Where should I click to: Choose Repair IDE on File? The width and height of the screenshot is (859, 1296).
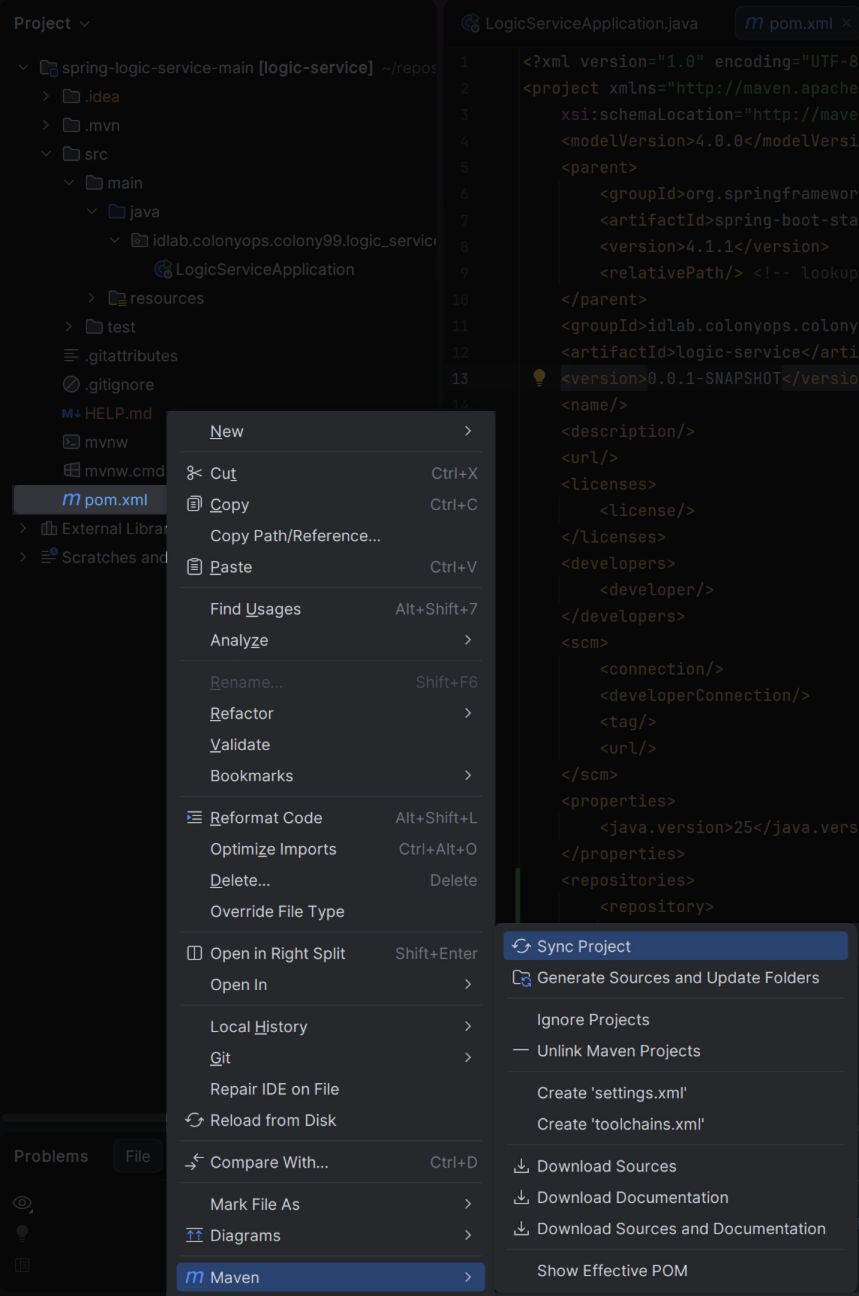(331, 1089)
